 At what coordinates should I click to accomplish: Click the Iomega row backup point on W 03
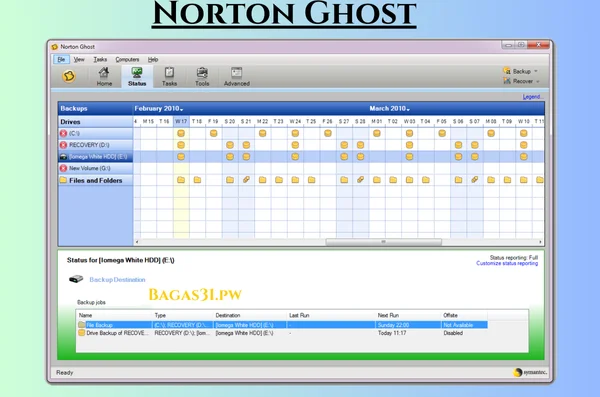point(409,157)
